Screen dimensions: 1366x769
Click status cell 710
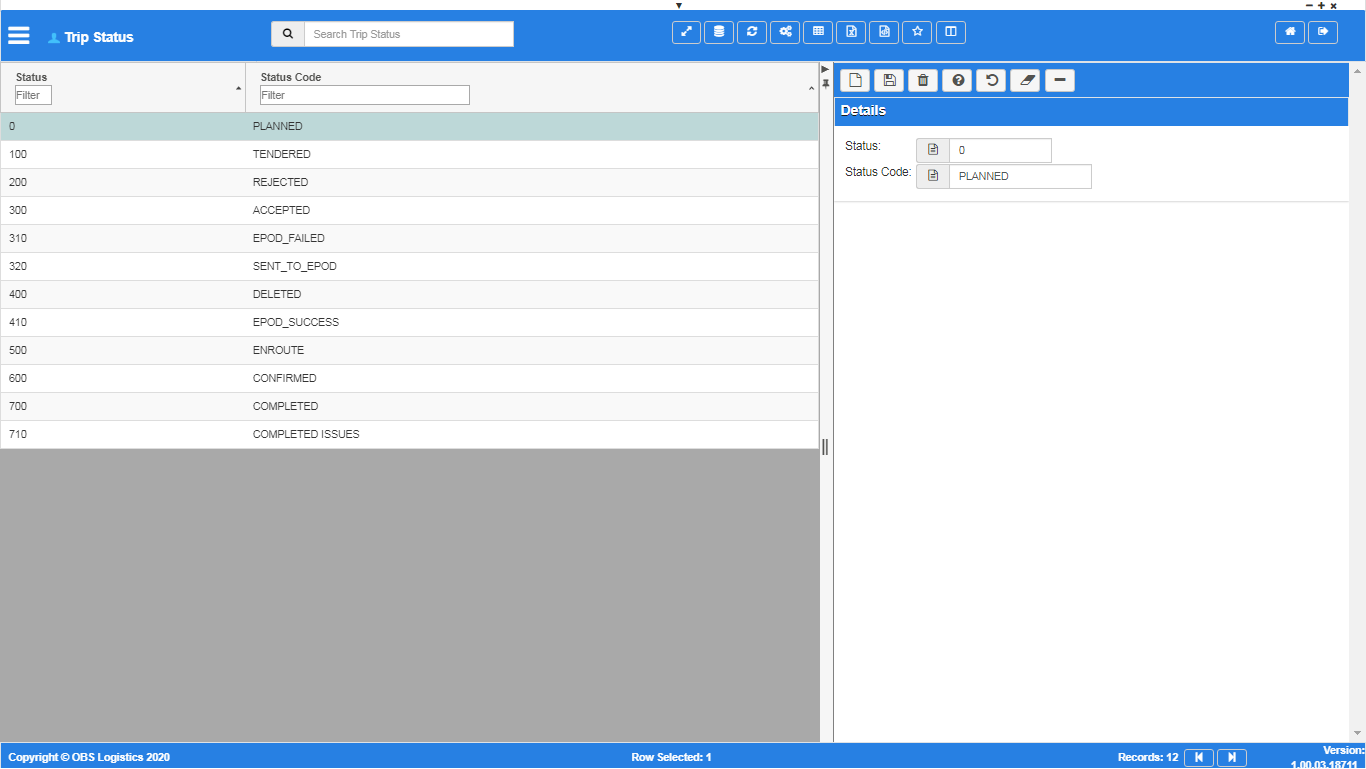coord(123,434)
